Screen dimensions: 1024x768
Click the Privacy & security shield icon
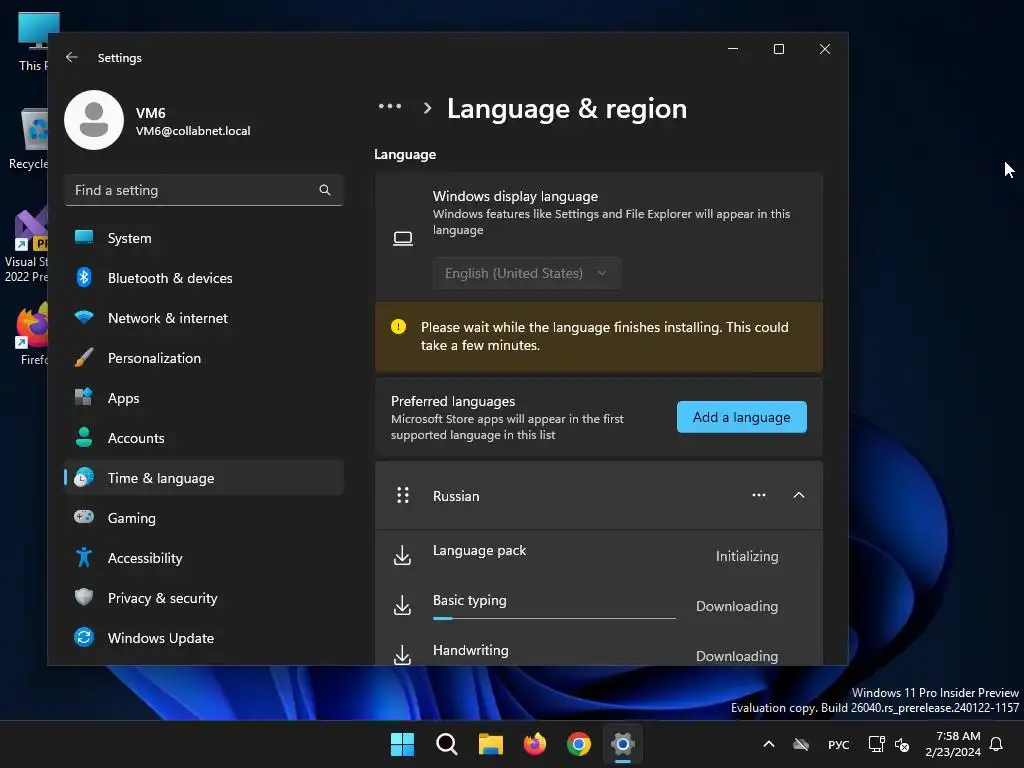[84, 598]
